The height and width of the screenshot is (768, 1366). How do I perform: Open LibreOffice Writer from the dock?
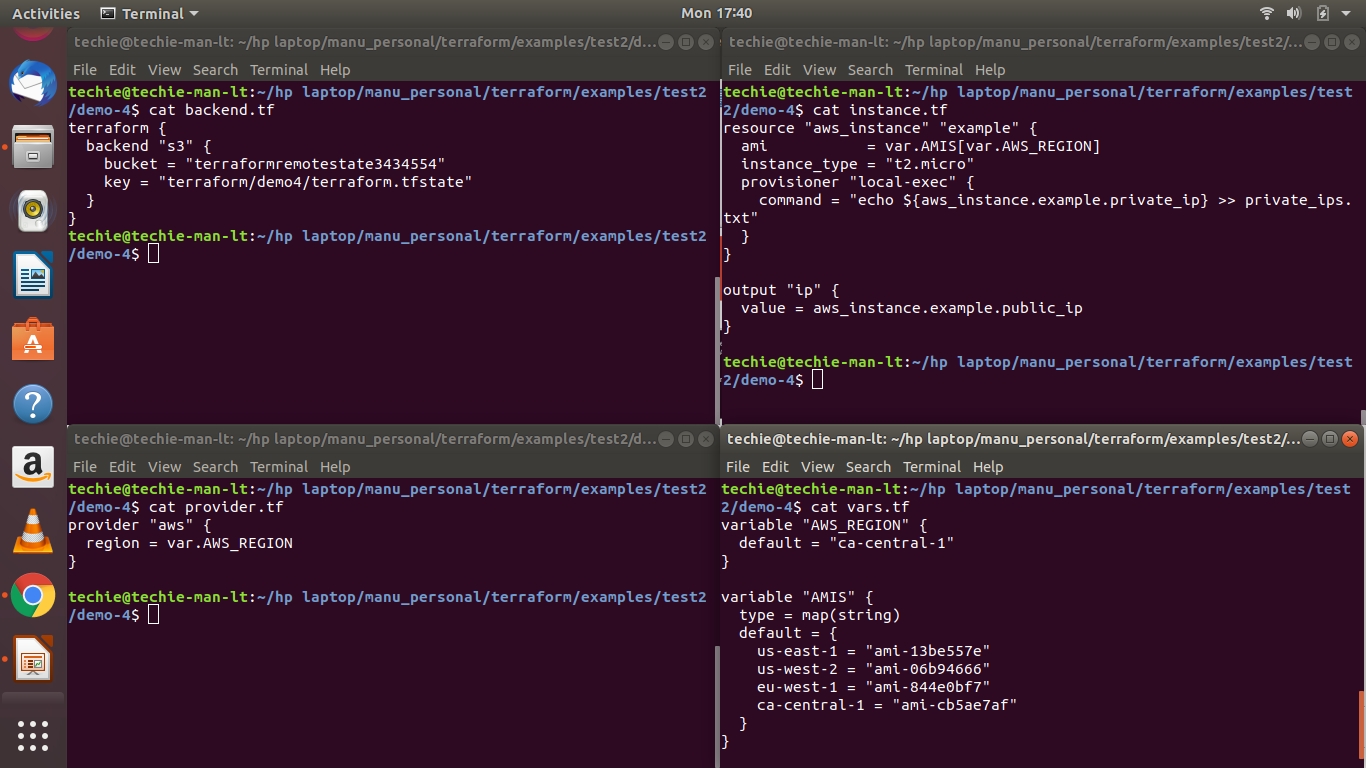33,275
